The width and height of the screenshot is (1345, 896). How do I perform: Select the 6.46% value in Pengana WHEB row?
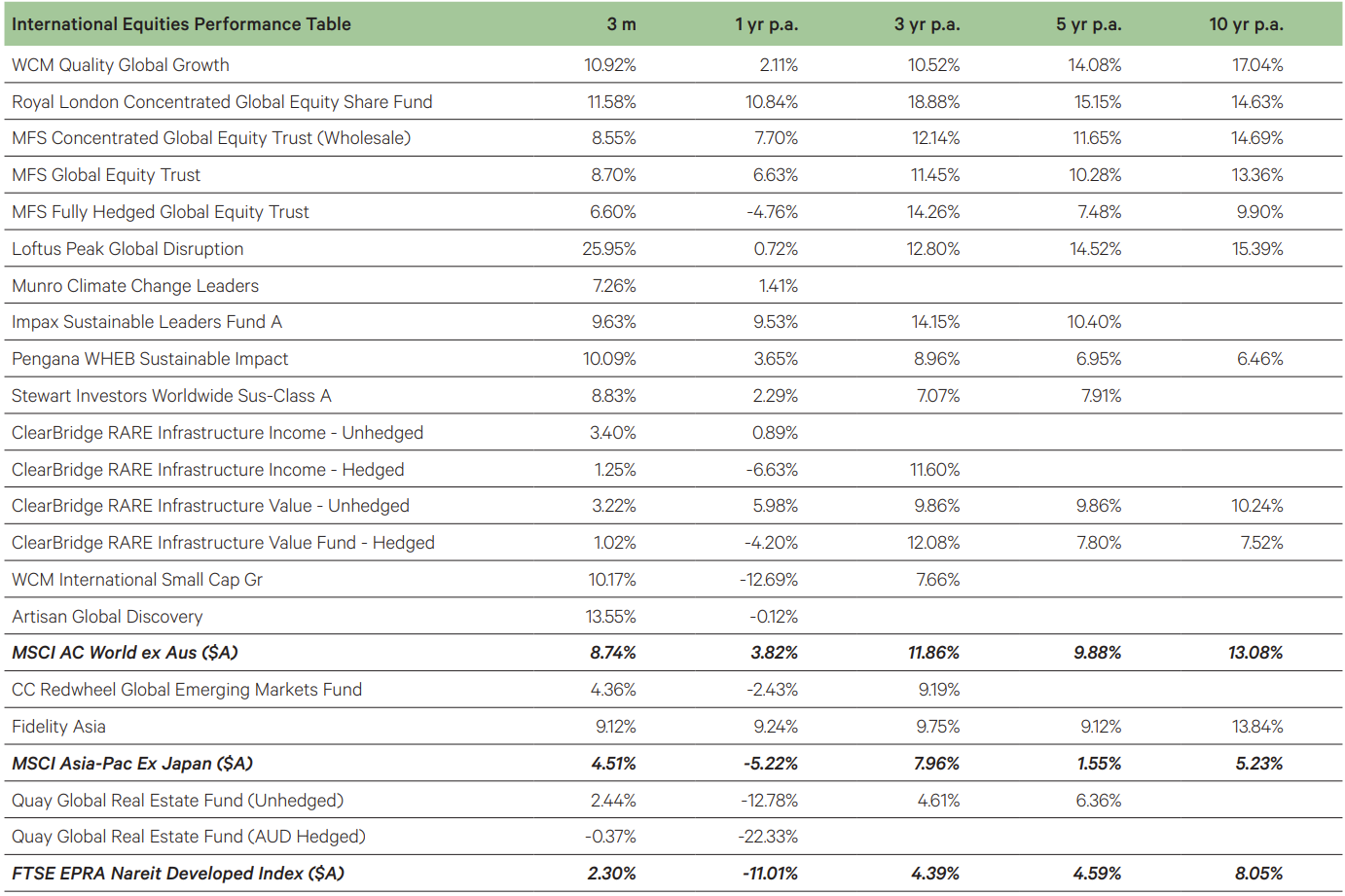(1260, 359)
